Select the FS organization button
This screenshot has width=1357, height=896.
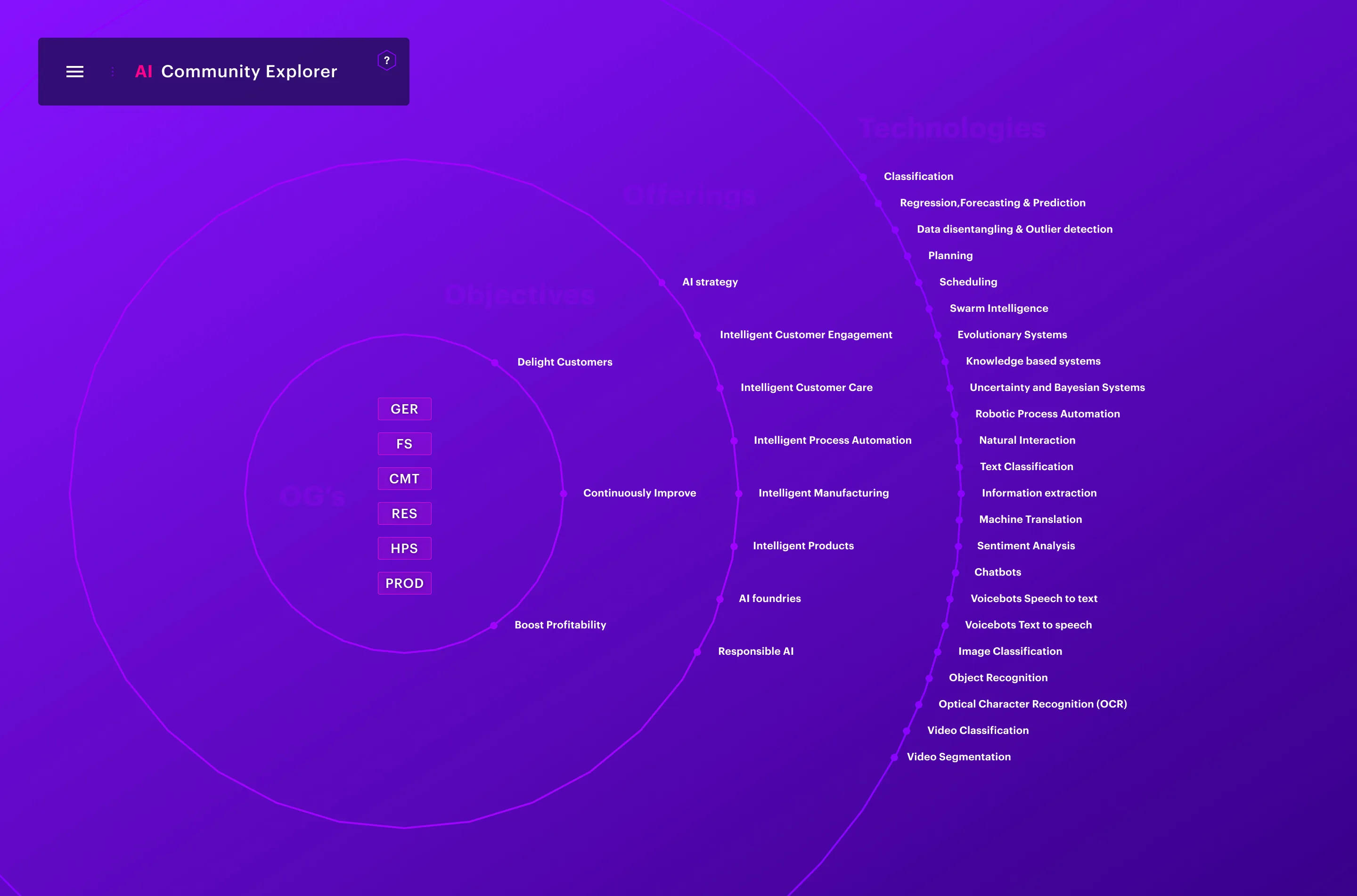click(x=405, y=444)
